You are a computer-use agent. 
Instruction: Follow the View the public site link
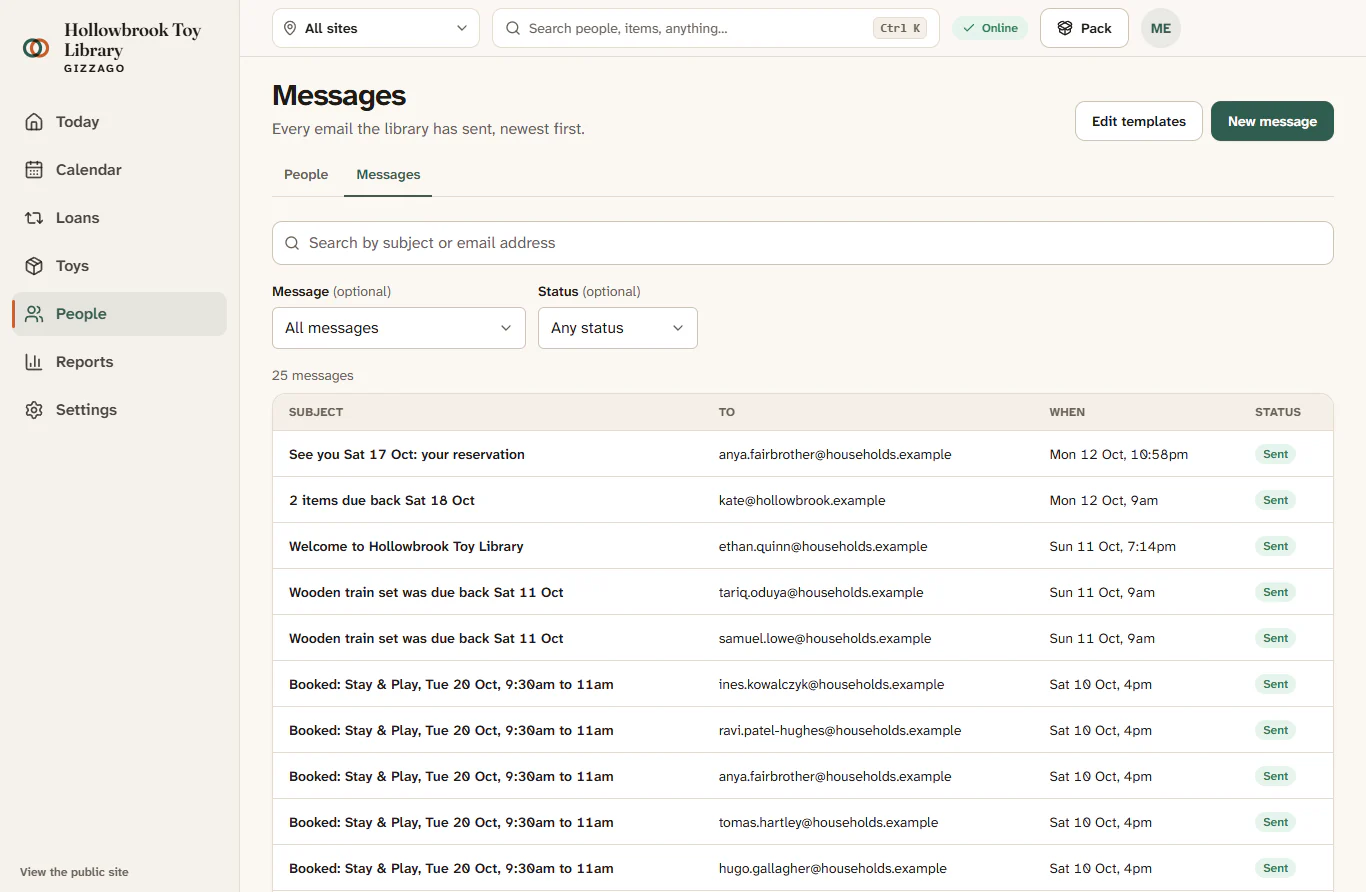click(x=74, y=872)
